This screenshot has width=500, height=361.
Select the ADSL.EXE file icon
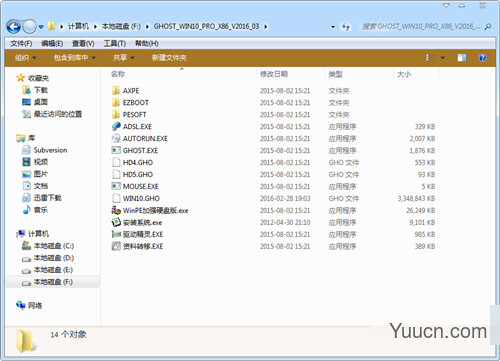tap(116, 126)
